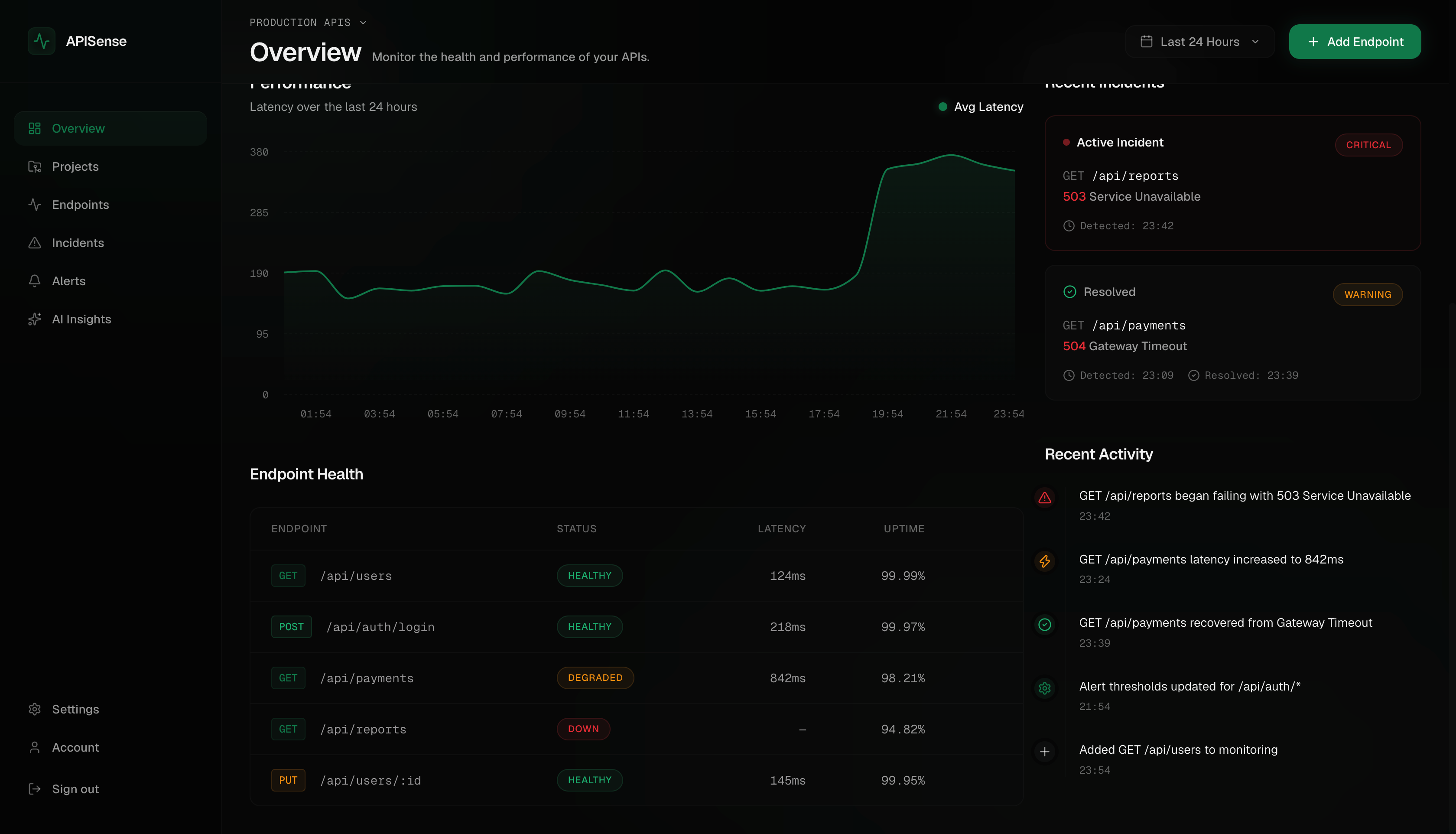Click the orange lightning bolt activity icon
The height and width of the screenshot is (834, 1456).
(x=1044, y=561)
